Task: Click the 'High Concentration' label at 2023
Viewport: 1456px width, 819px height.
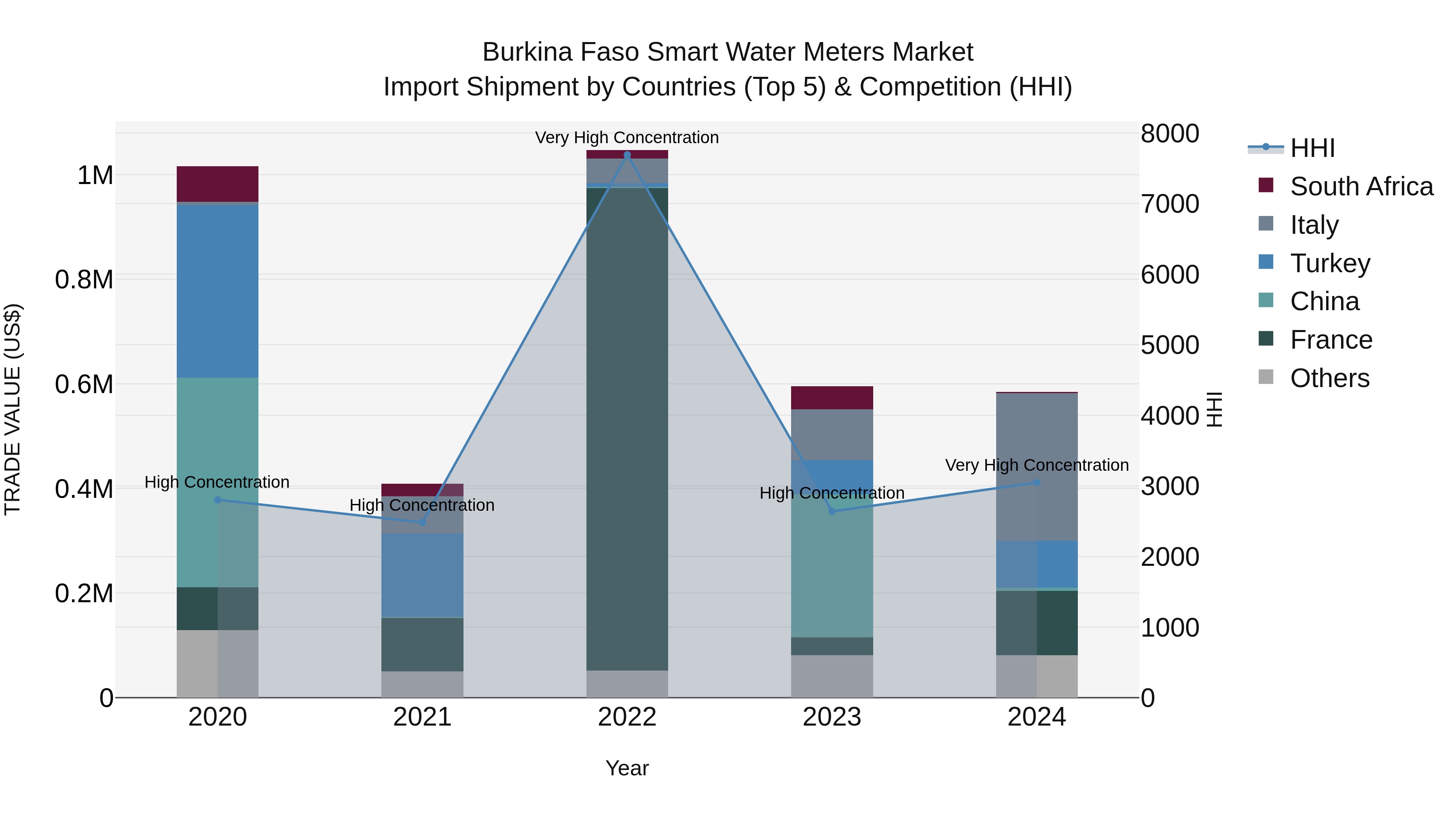Action: click(832, 493)
